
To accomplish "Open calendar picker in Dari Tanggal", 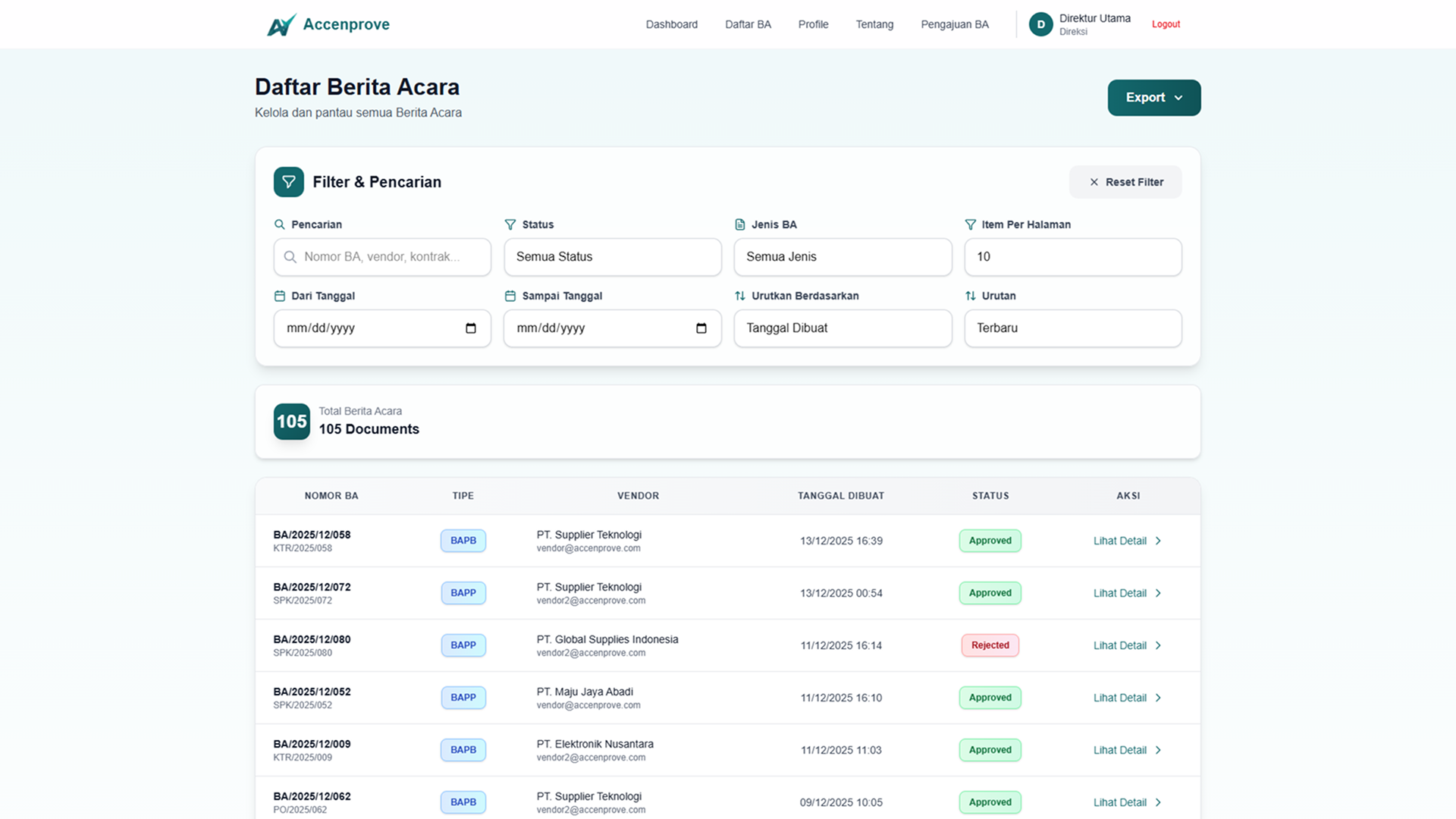I will click(x=471, y=328).
